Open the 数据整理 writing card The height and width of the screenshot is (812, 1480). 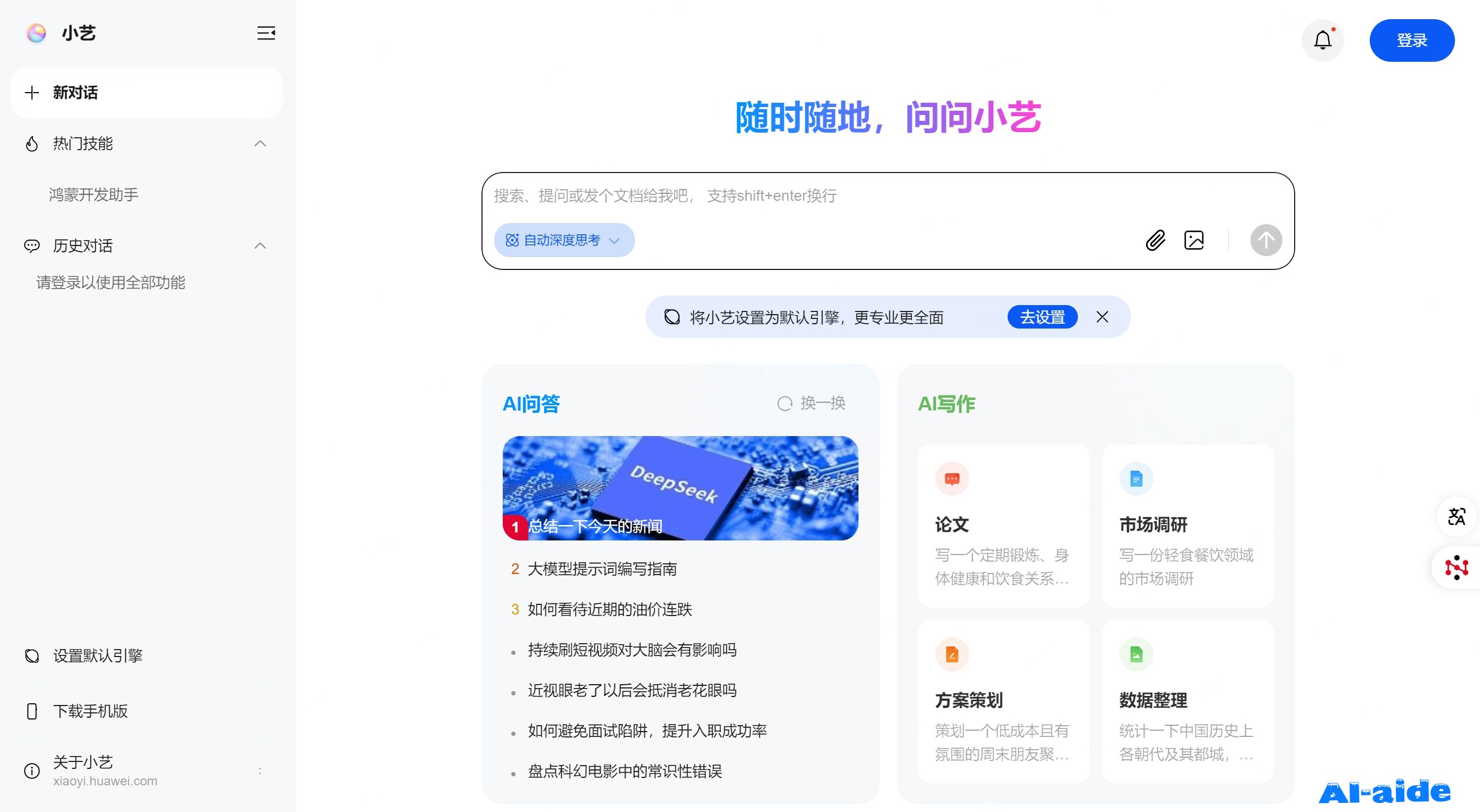point(1188,702)
